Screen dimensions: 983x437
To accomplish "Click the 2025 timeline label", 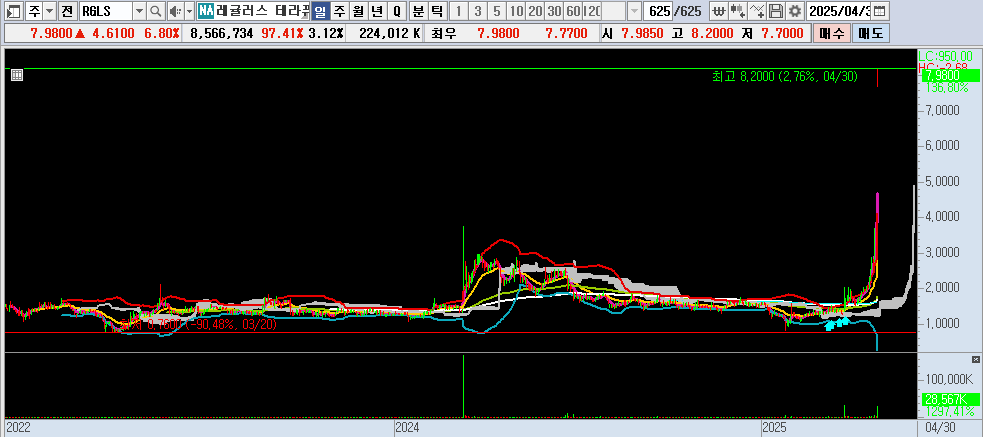I will point(774,427).
